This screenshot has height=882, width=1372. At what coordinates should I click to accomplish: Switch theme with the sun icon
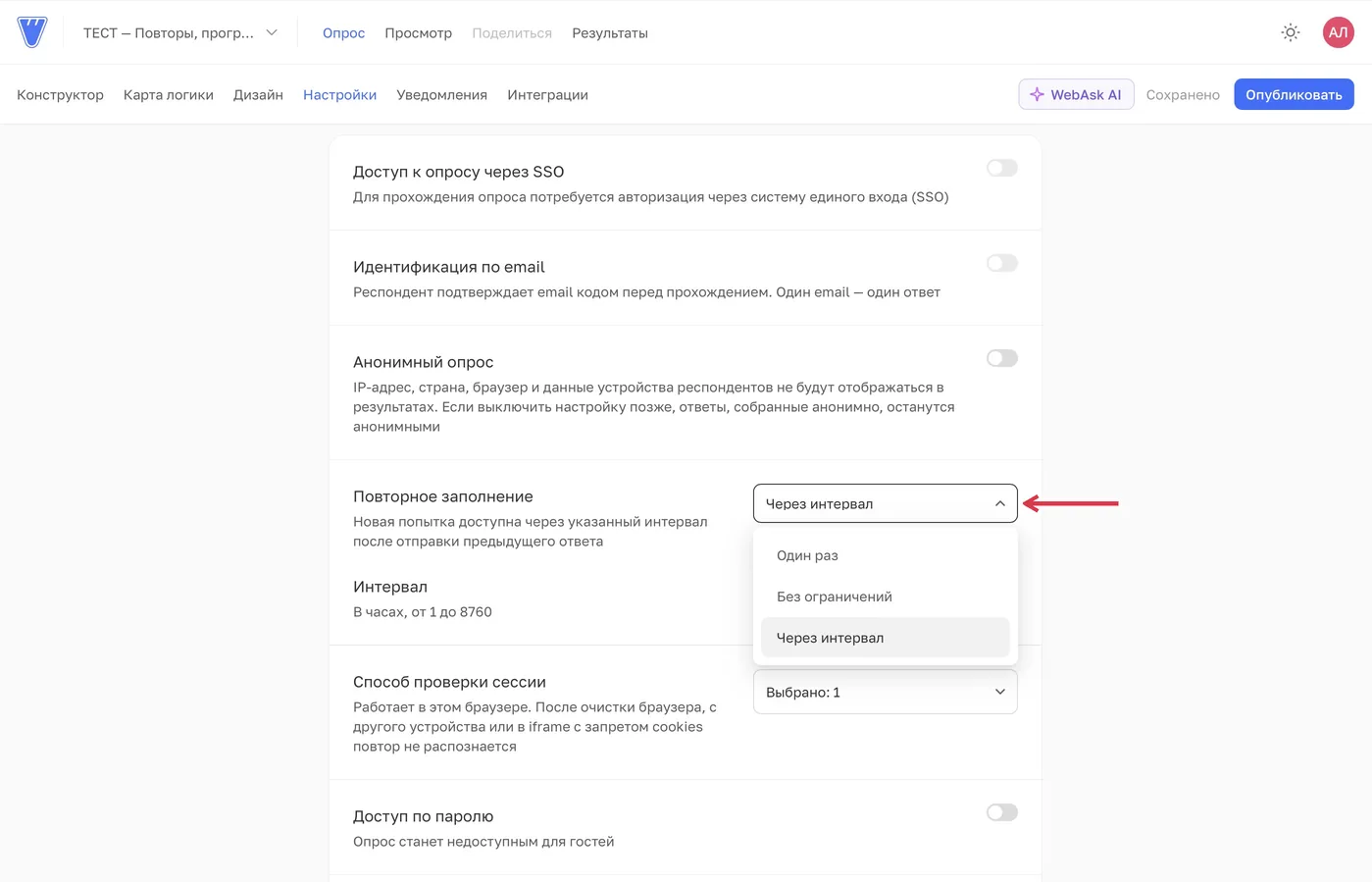[1291, 32]
